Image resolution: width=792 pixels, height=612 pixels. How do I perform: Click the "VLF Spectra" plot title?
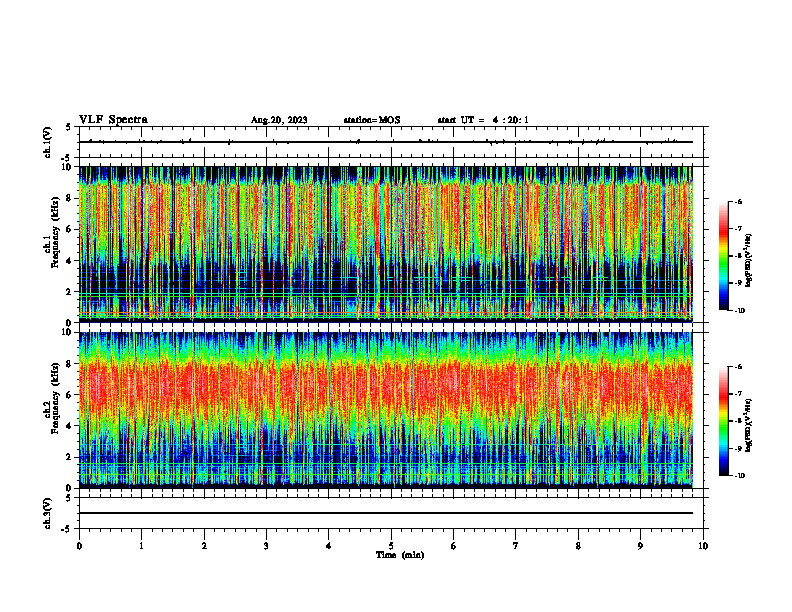tap(113, 120)
